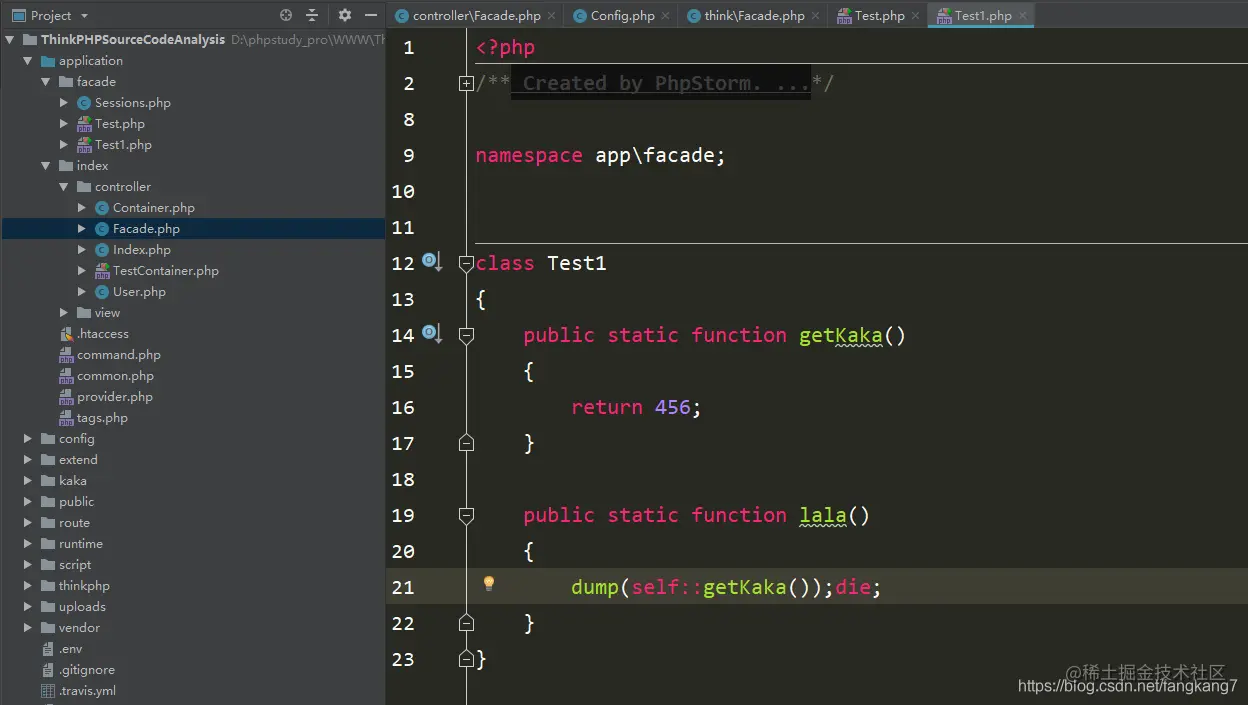Viewport: 1248px width, 705px height.
Task: Select provider.php in project tree
Action: 115,397
